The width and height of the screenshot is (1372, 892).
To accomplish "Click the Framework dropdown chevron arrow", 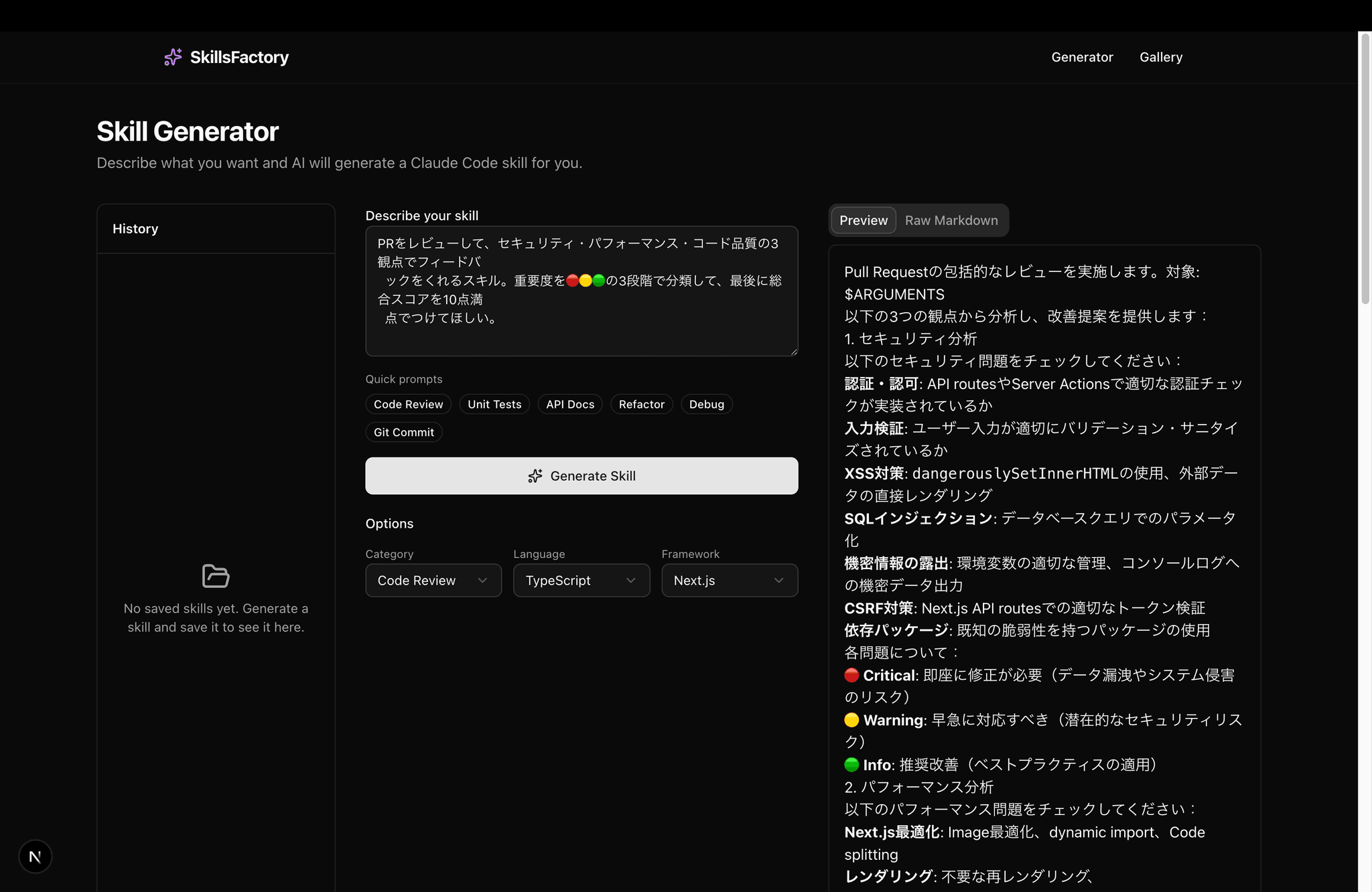I will (778, 581).
